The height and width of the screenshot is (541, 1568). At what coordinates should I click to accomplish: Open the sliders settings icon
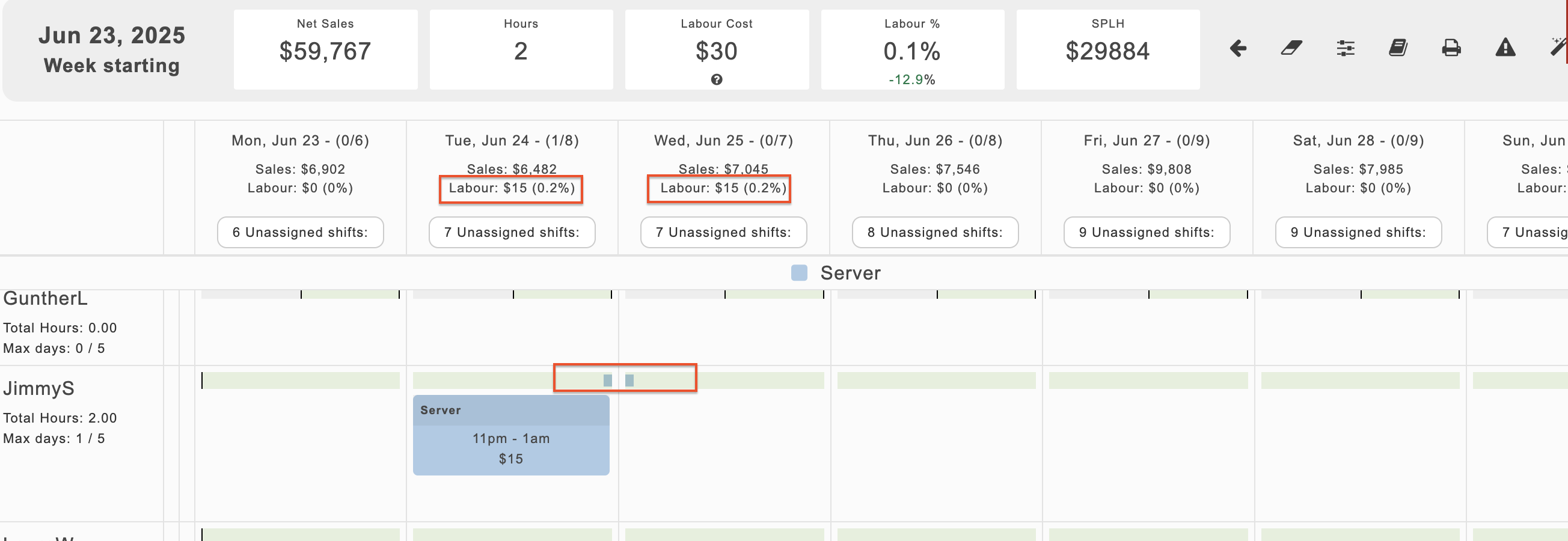point(1344,48)
